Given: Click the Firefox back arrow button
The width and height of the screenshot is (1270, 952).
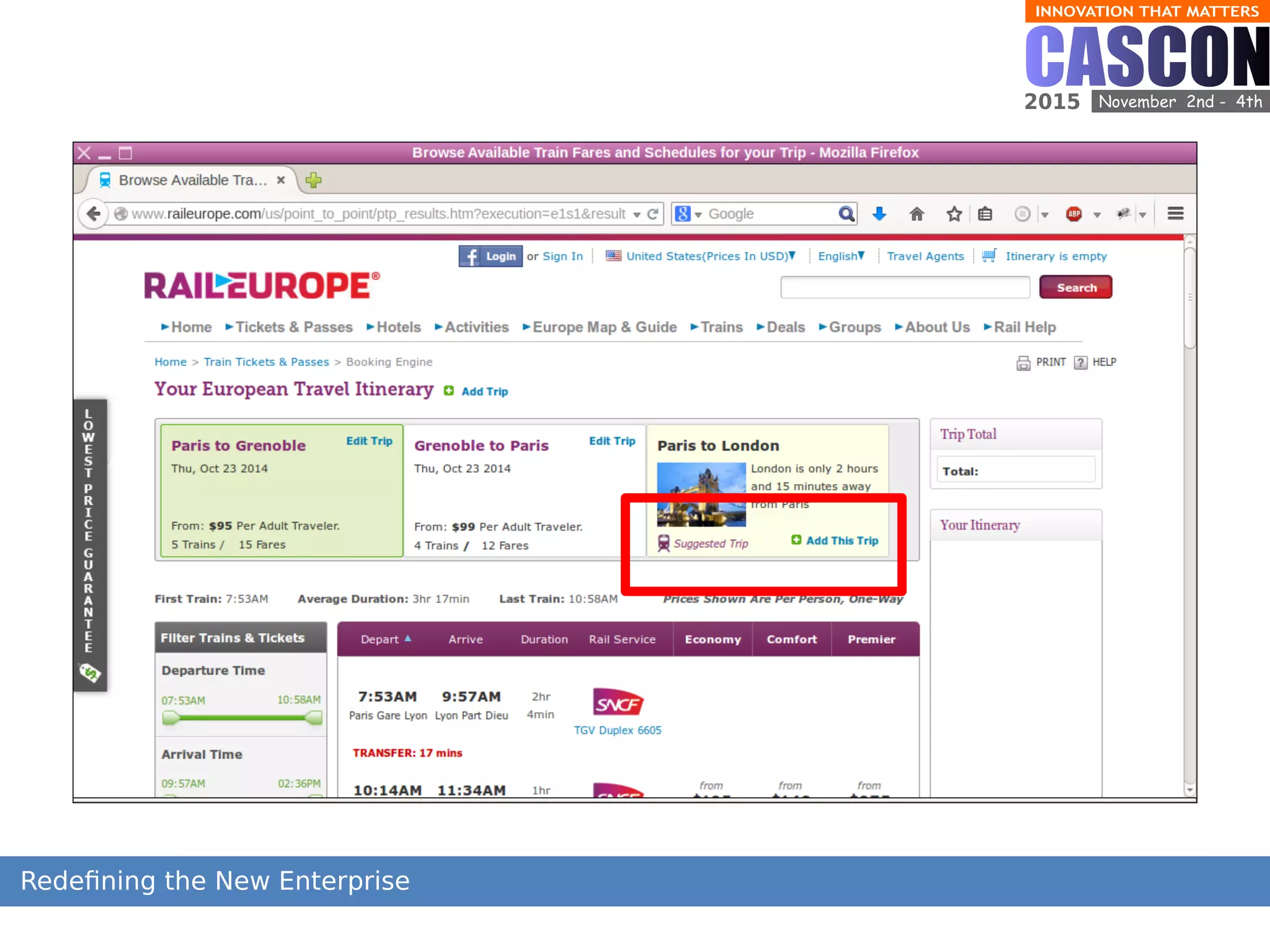Looking at the screenshot, I should 94,214.
